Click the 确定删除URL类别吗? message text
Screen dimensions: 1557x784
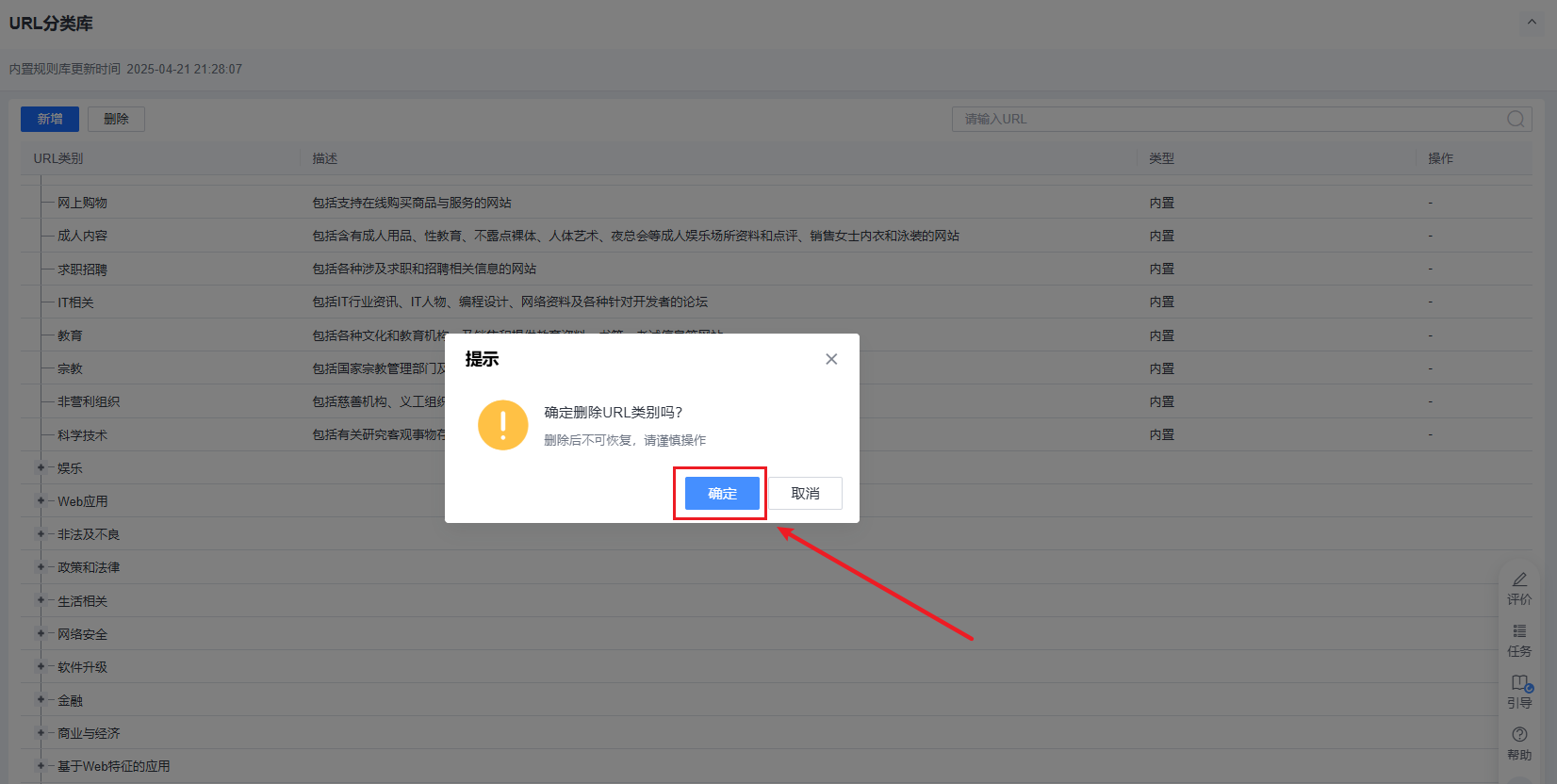pyautogui.click(x=614, y=412)
